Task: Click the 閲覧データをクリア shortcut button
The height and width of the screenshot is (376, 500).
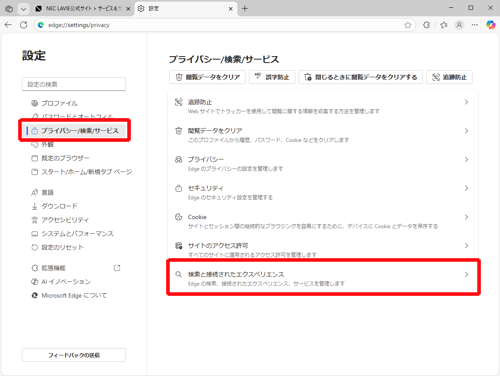Action: coord(207,77)
